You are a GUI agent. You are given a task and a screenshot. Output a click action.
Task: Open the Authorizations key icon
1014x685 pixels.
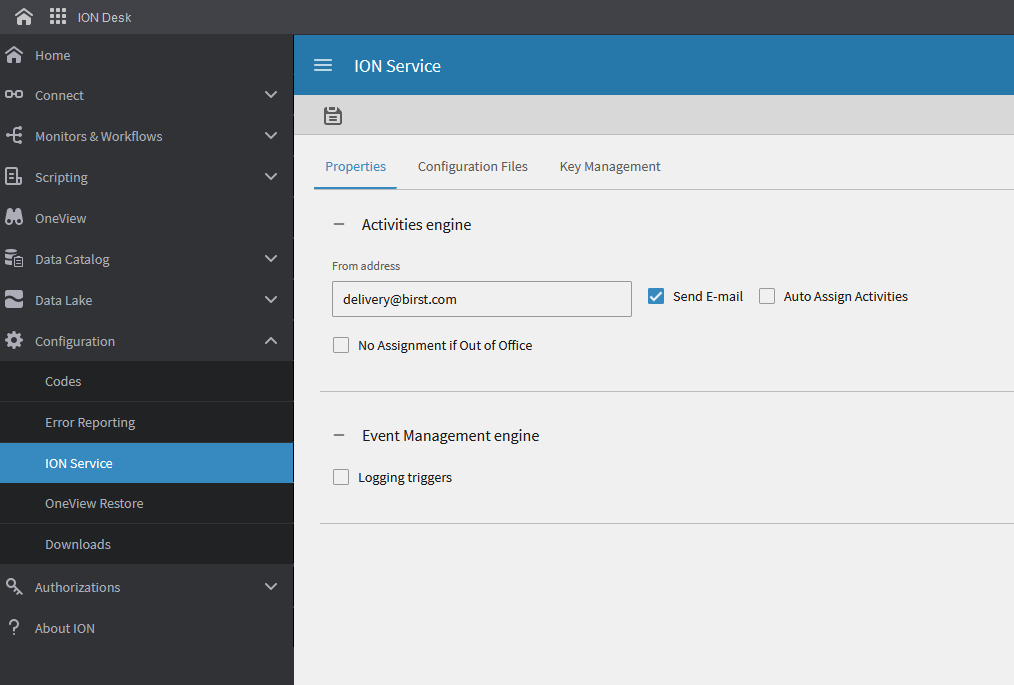pos(15,586)
